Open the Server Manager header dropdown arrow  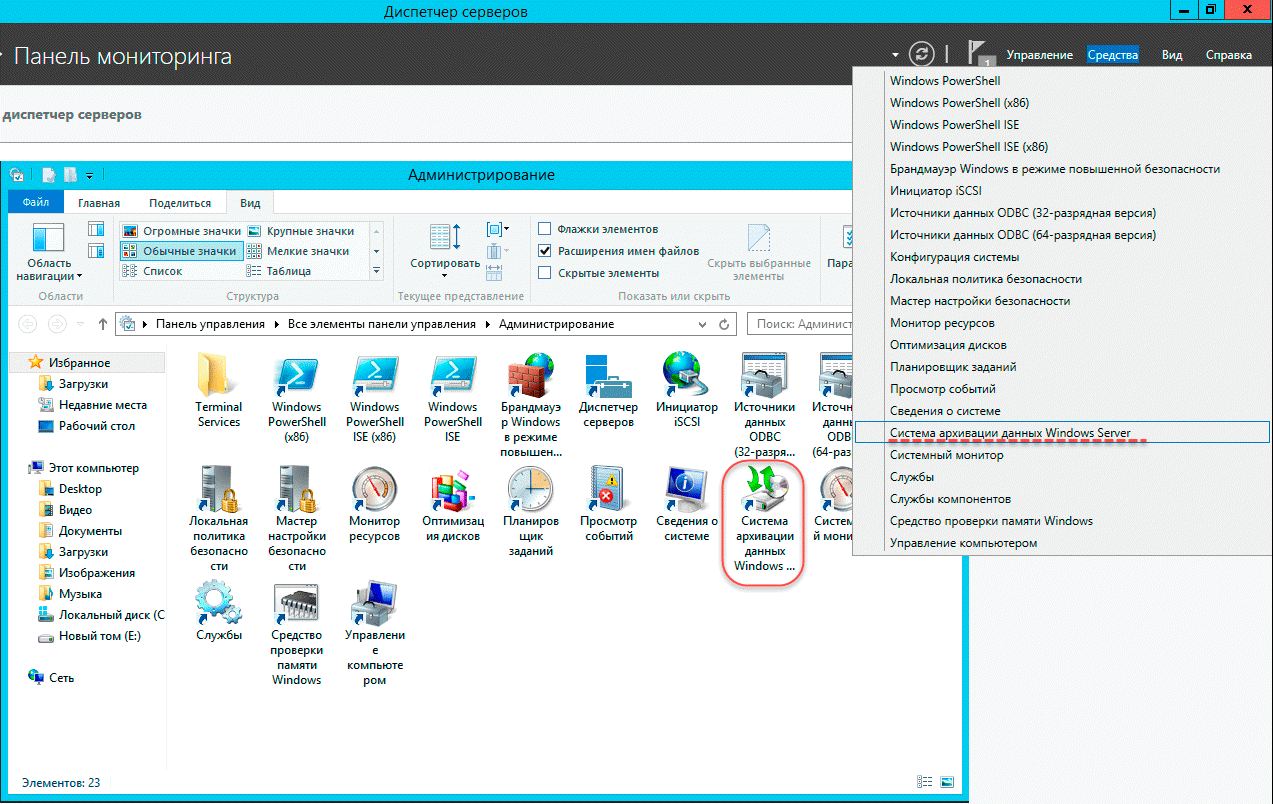click(x=896, y=55)
